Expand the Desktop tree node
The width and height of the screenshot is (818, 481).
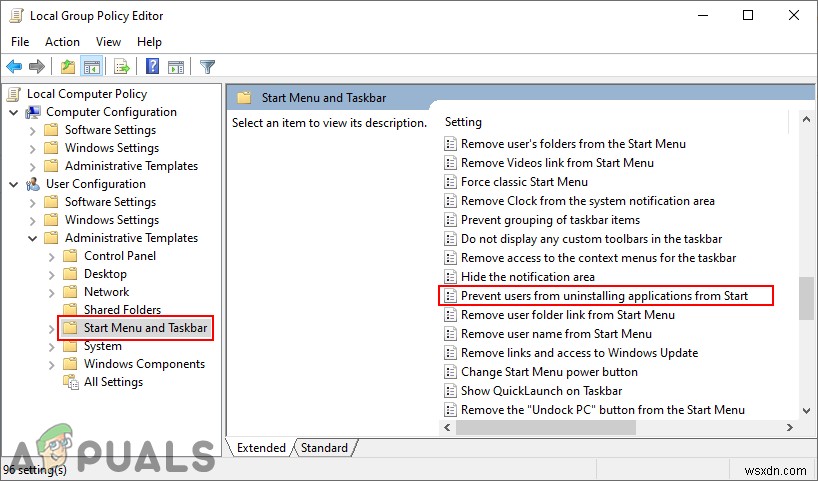coord(51,274)
